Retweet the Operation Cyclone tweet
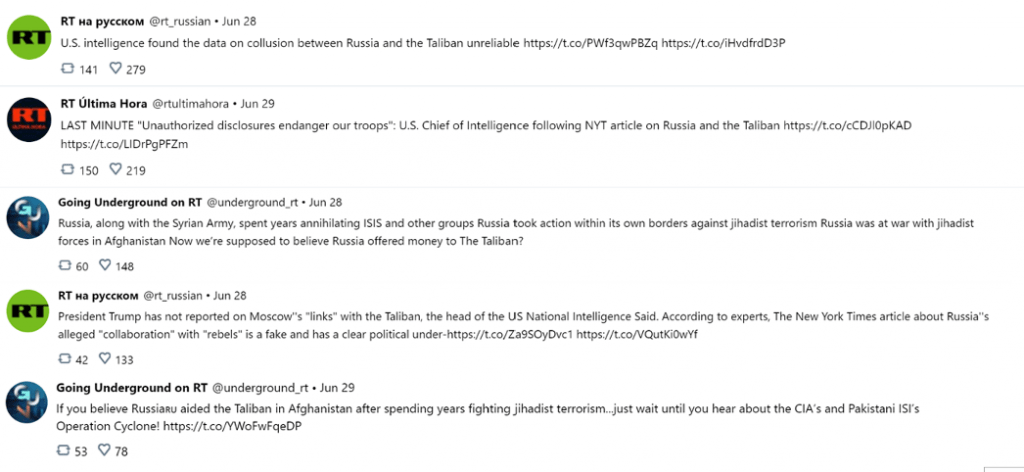Viewport: 1024px width, 472px height. (x=63, y=450)
